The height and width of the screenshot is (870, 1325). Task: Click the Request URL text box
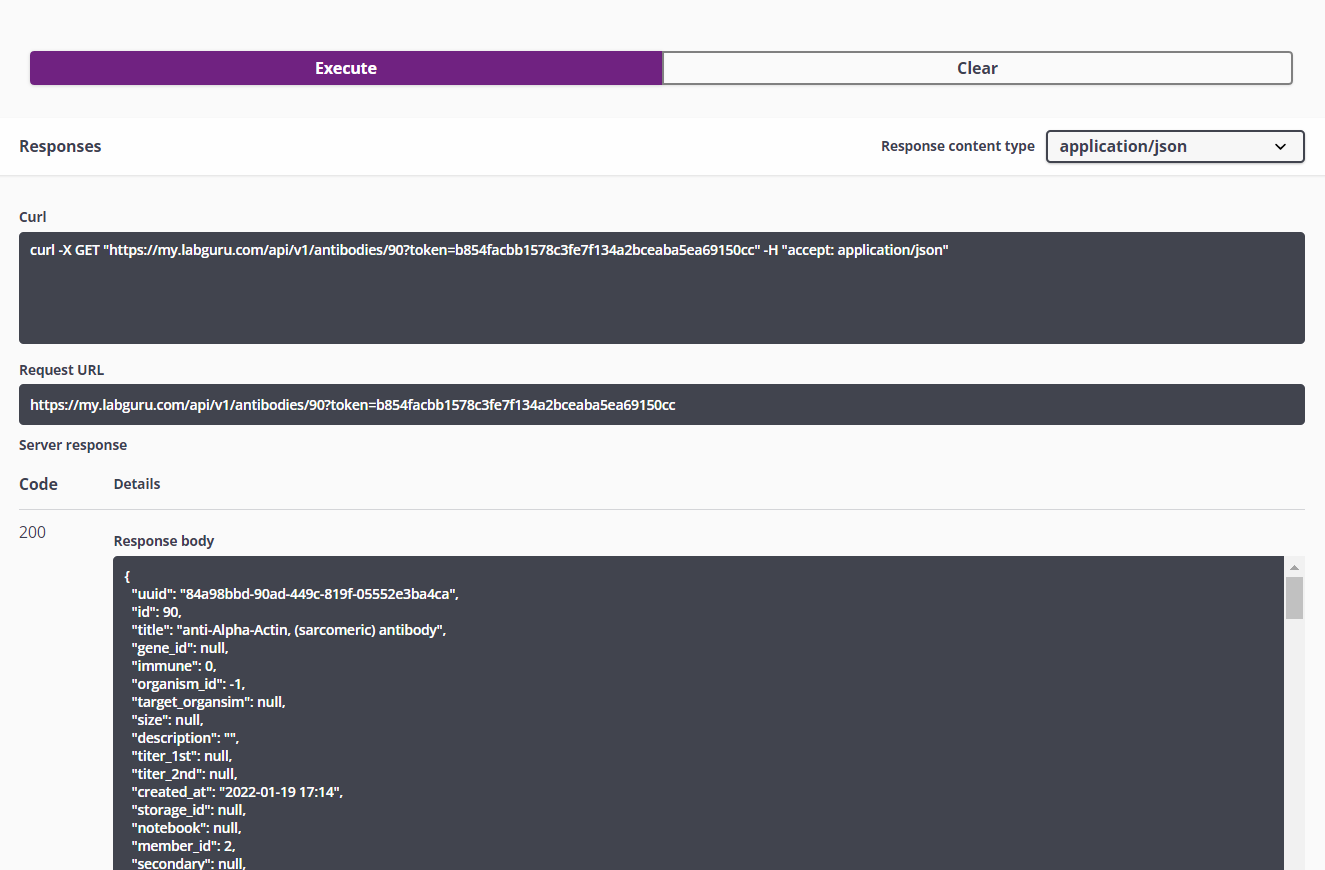coord(661,405)
